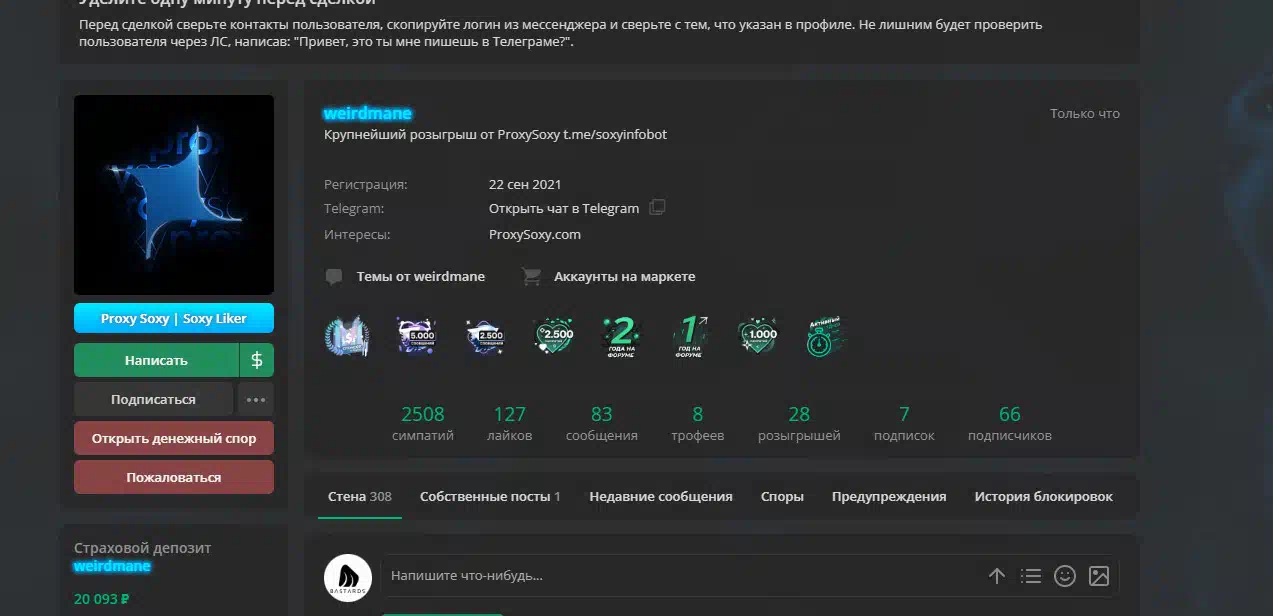1273x616 pixels.
Task: Click the 8 'трофеев' counter
Action: [x=698, y=423]
